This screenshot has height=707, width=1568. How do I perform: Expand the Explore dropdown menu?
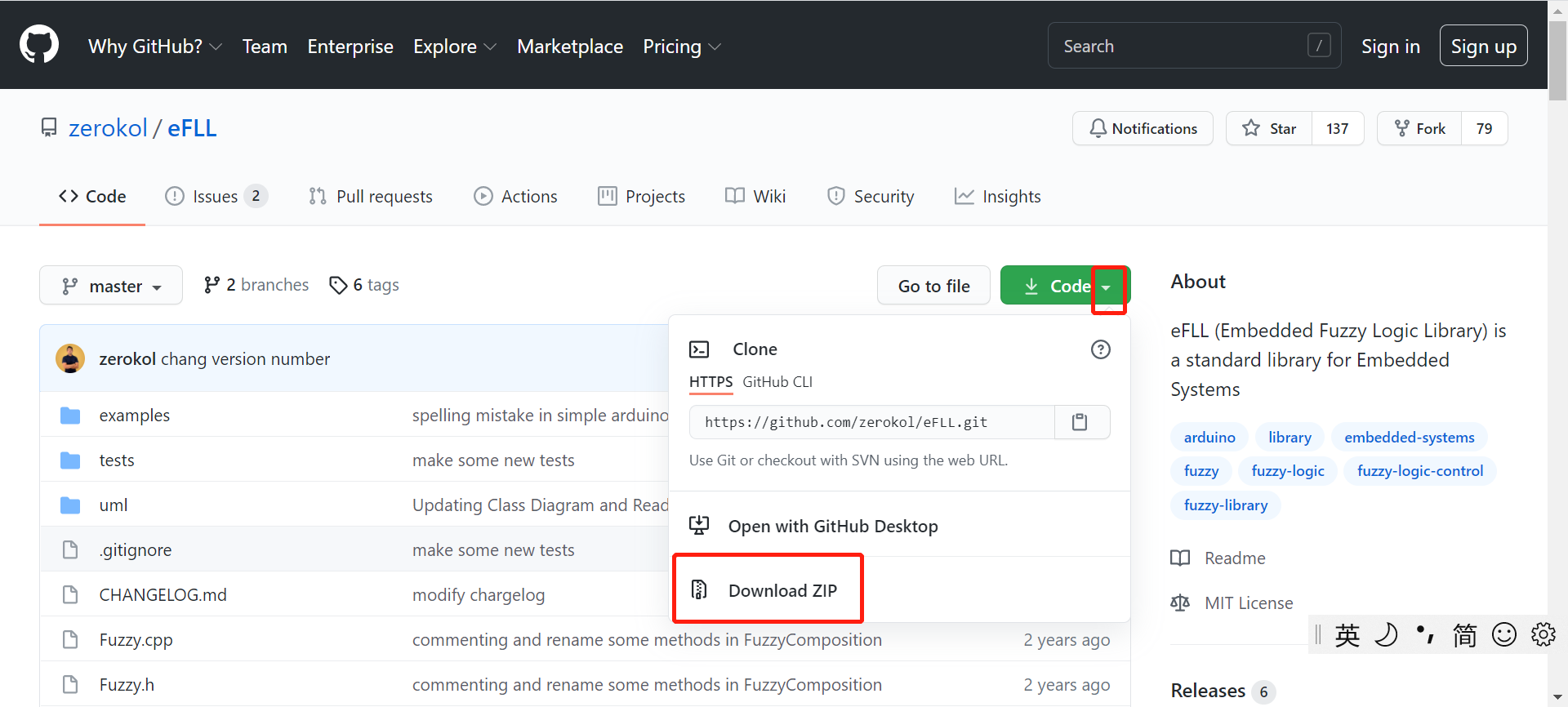[x=455, y=47]
